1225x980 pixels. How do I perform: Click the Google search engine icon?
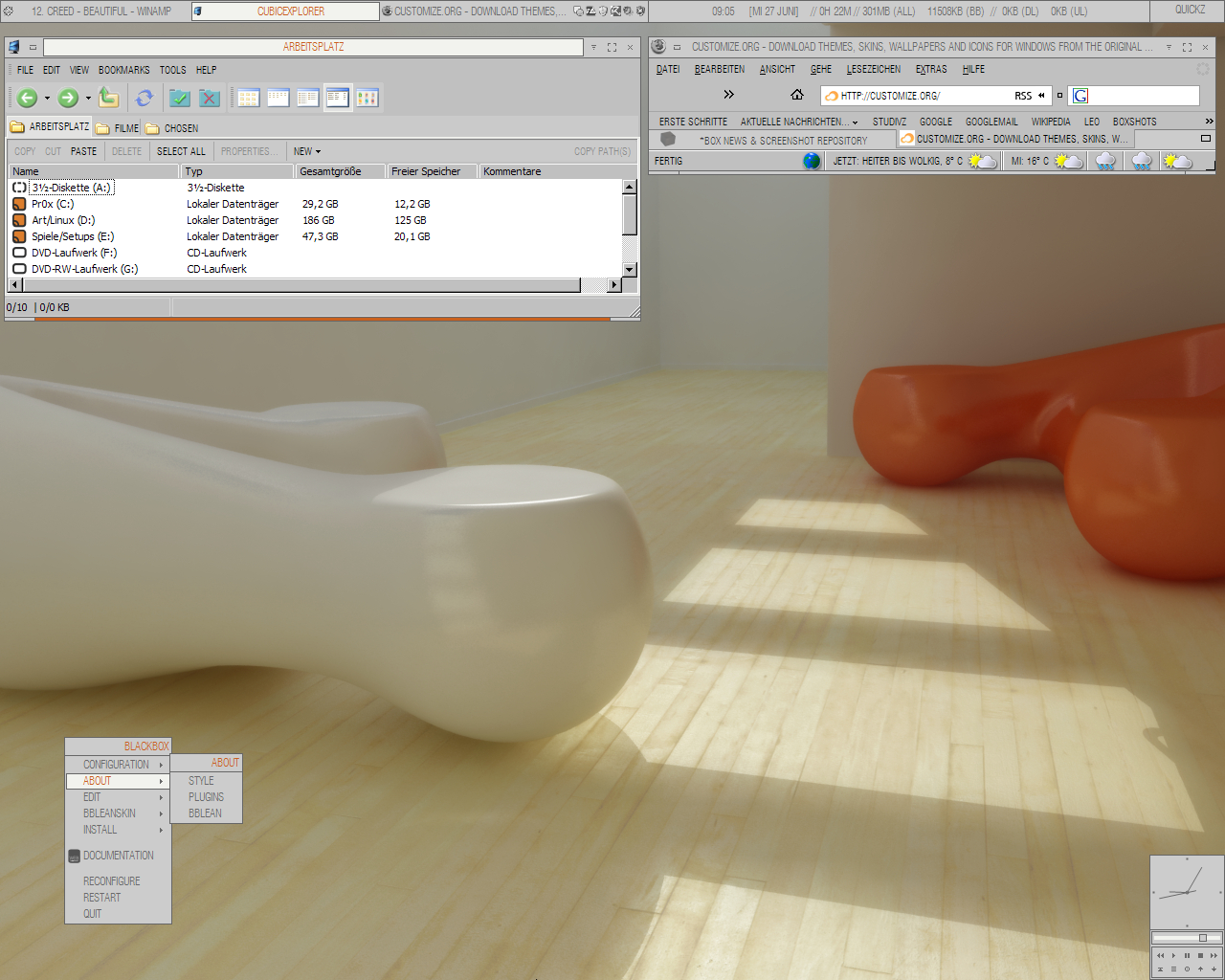click(x=1080, y=96)
